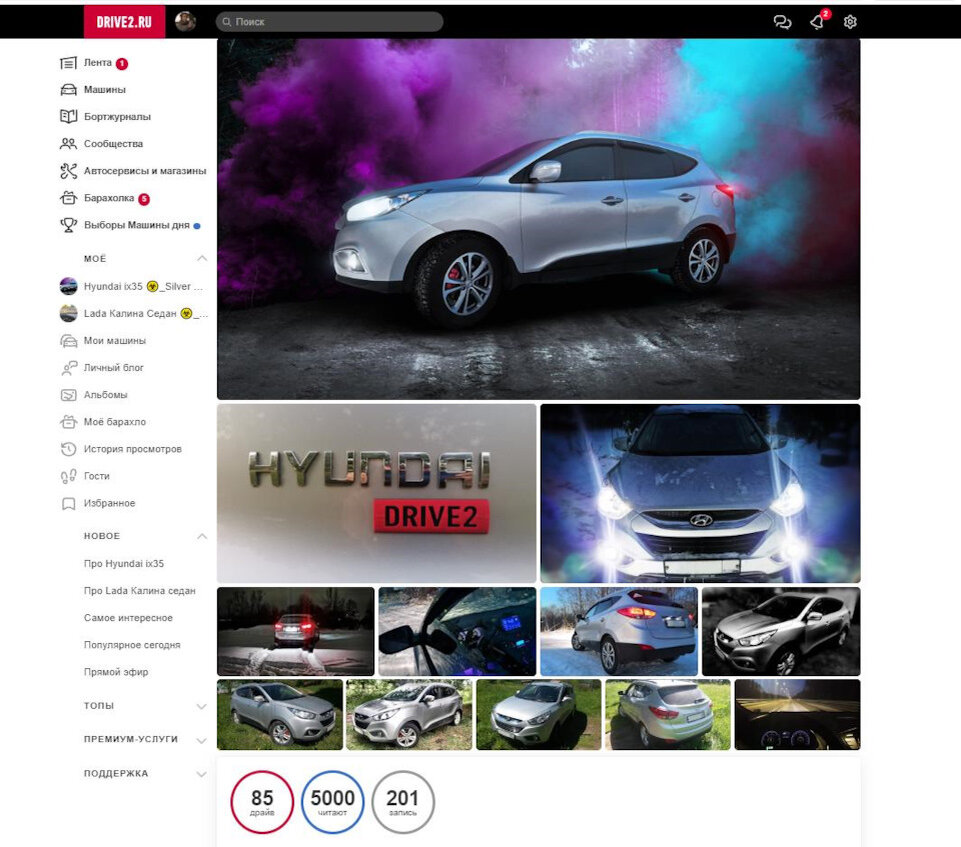The width and height of the screenshot is (961, 847).
Task: Click the 5000 читают counter
Action: pyautogui.click(x=332, y=802)
